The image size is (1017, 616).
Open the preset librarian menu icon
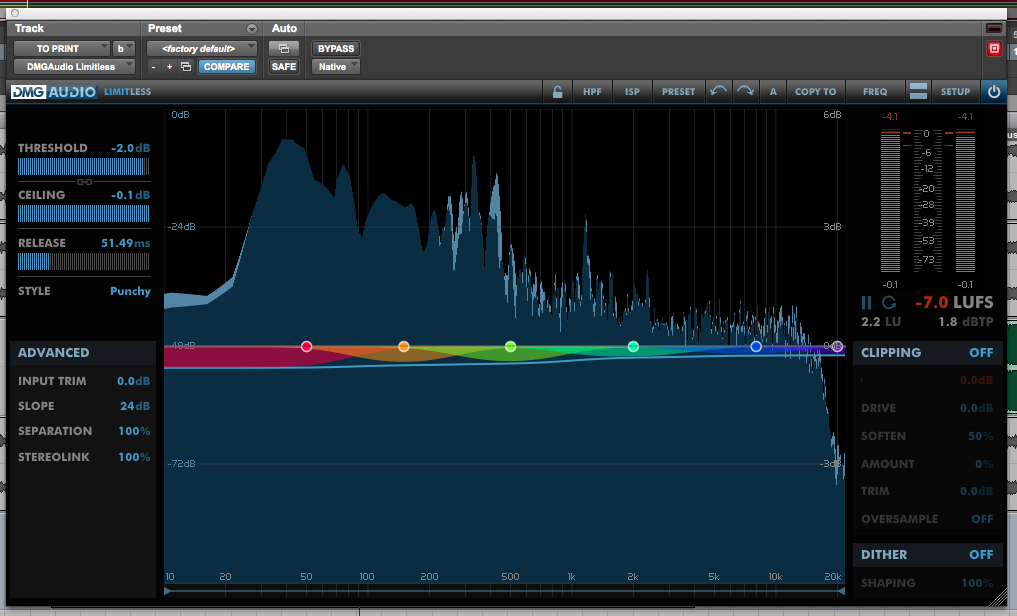(x=252, y=29)
